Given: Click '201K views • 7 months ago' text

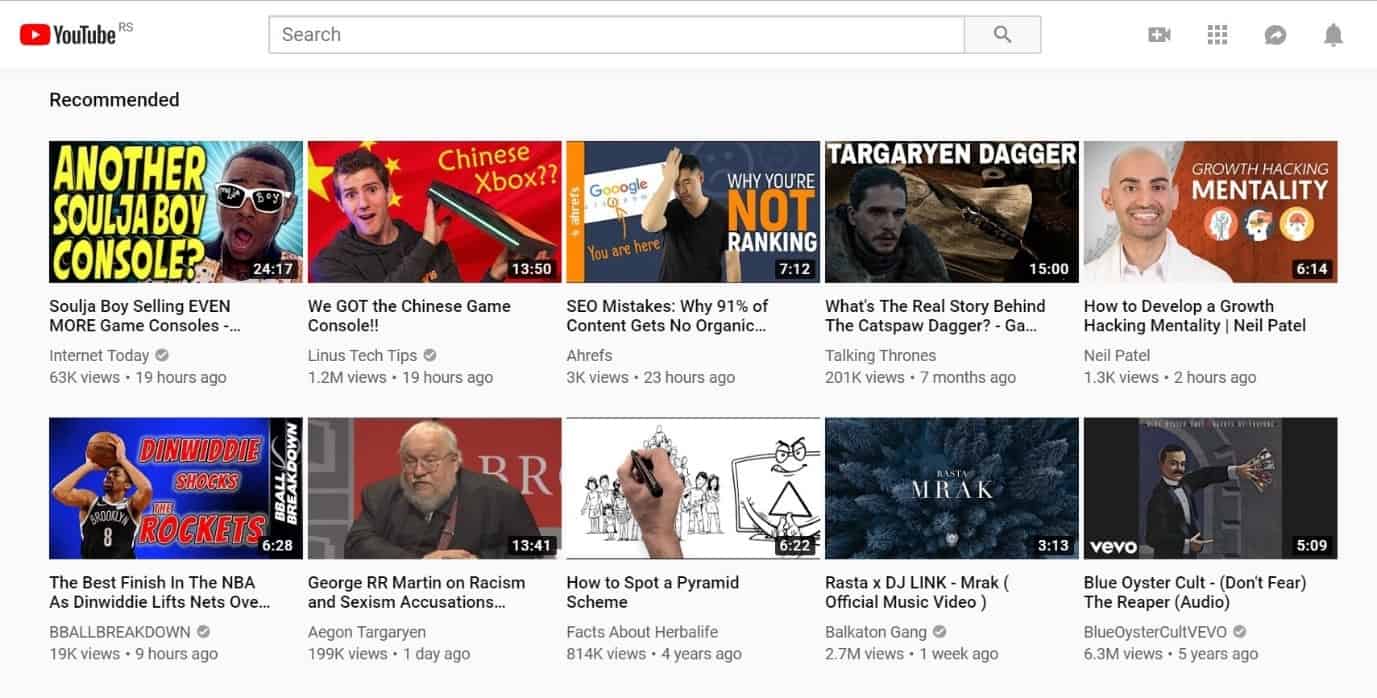Looking at the screenshot, I should pos(920,377).
